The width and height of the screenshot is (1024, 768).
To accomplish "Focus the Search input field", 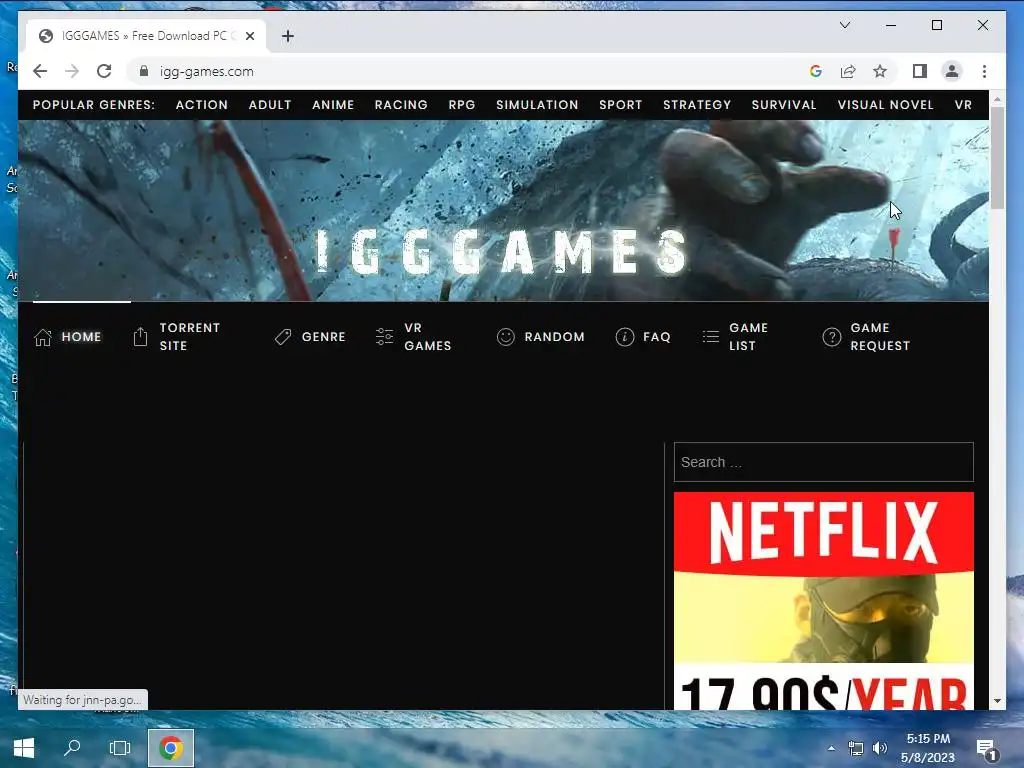I will 824,462.
